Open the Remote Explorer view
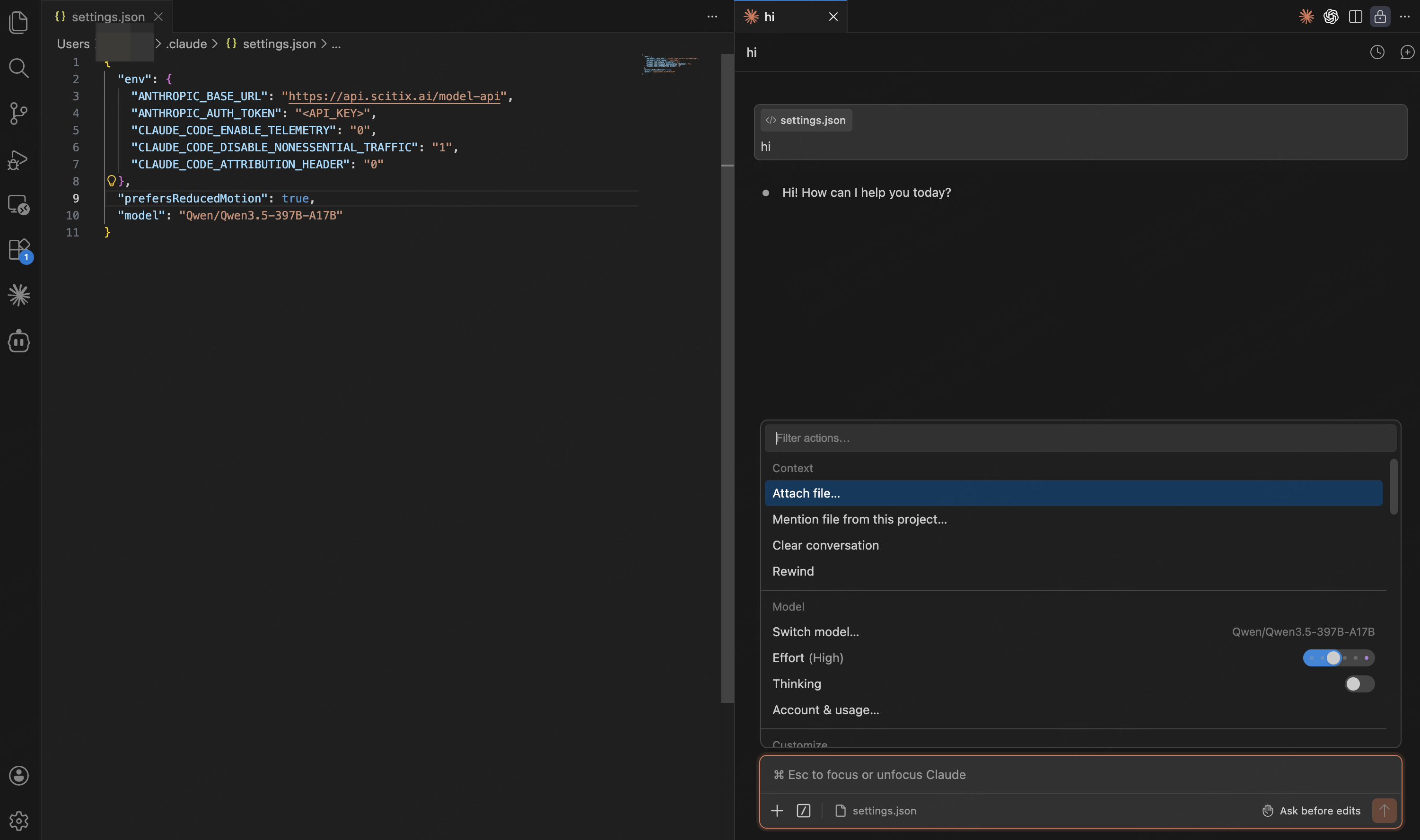This screenshot has width=1420, height=840. [x=18, y=205]
